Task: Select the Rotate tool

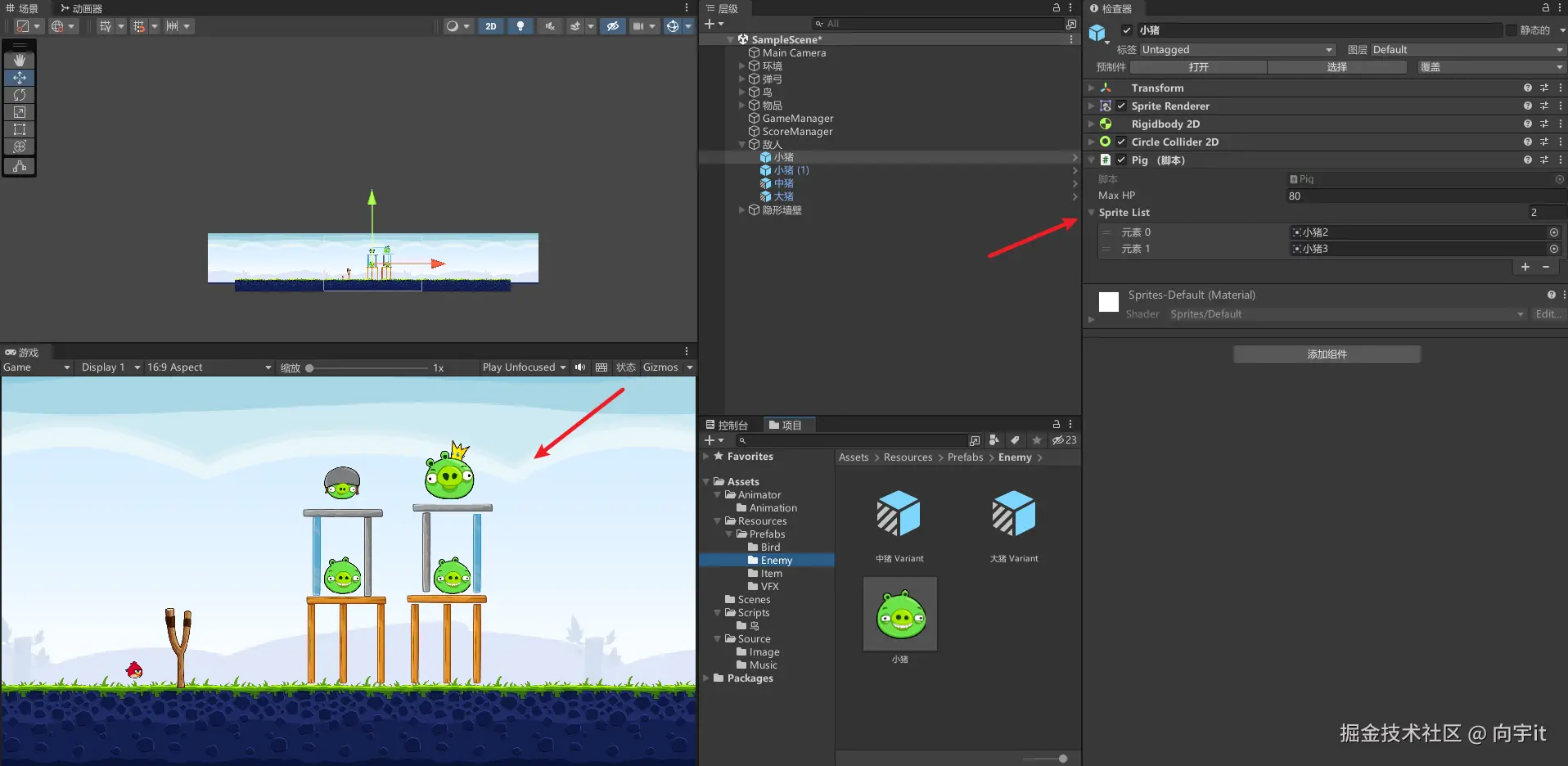Action: [x=20, y=95]
